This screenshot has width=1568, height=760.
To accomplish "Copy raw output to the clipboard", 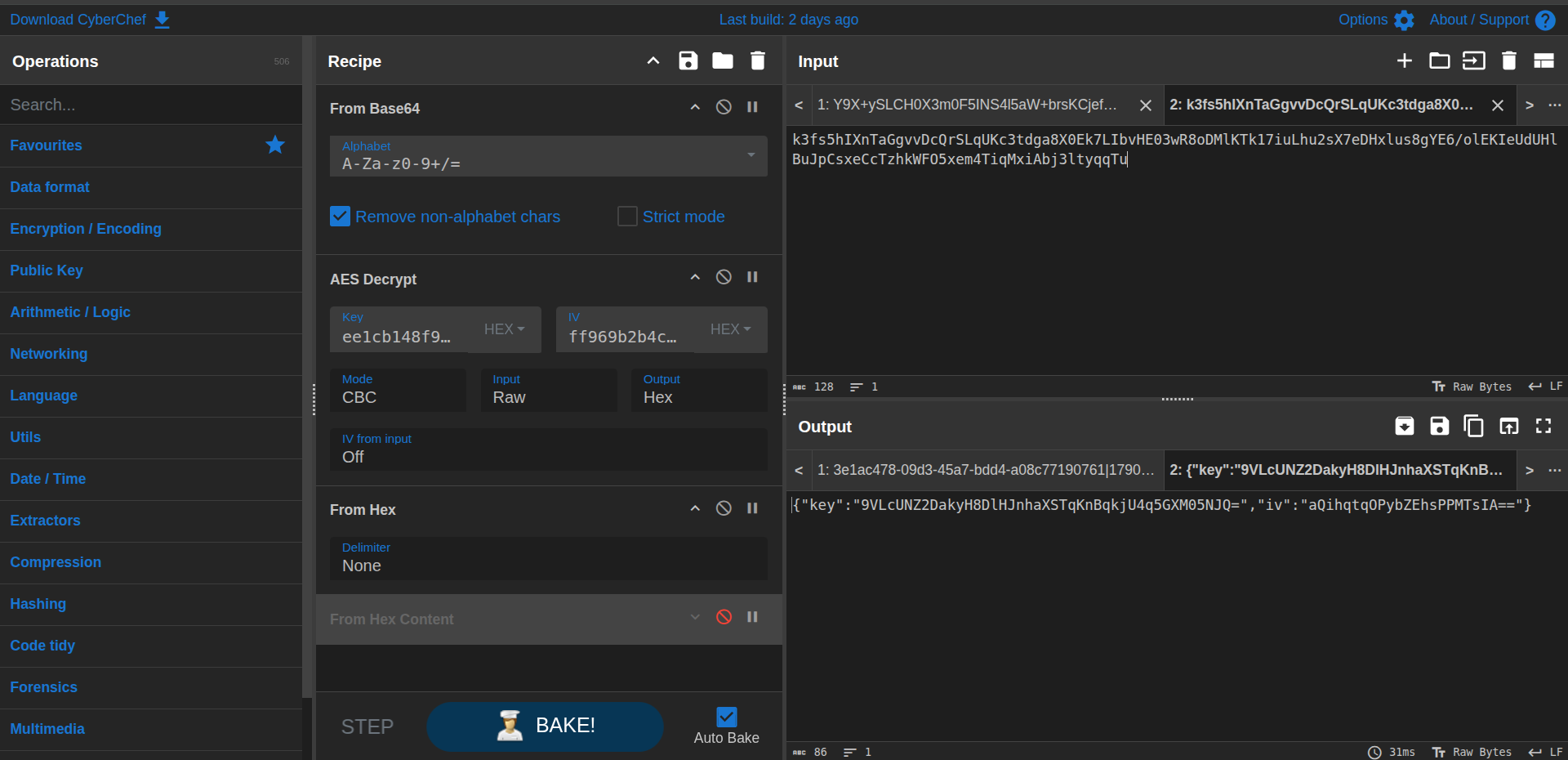I will click(x=1474, y=426).
